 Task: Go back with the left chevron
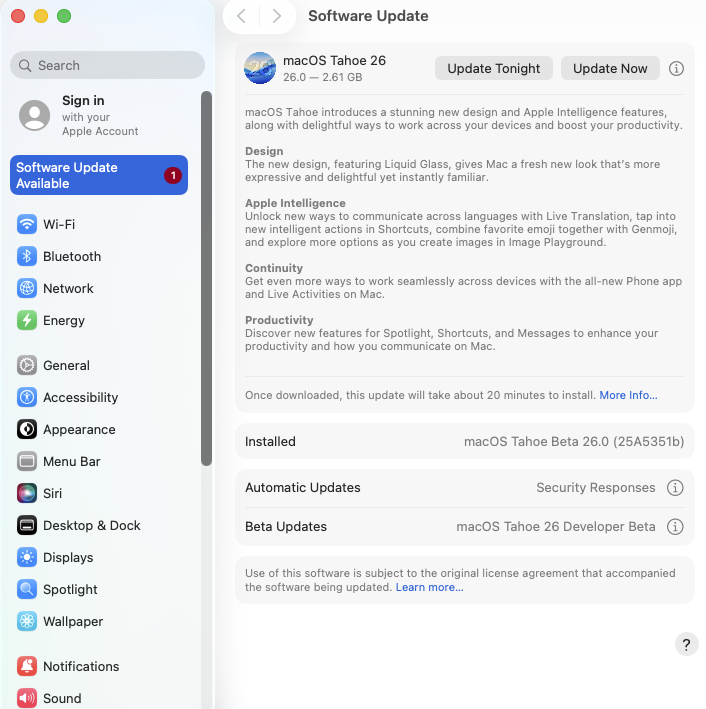tap(242, 16)
